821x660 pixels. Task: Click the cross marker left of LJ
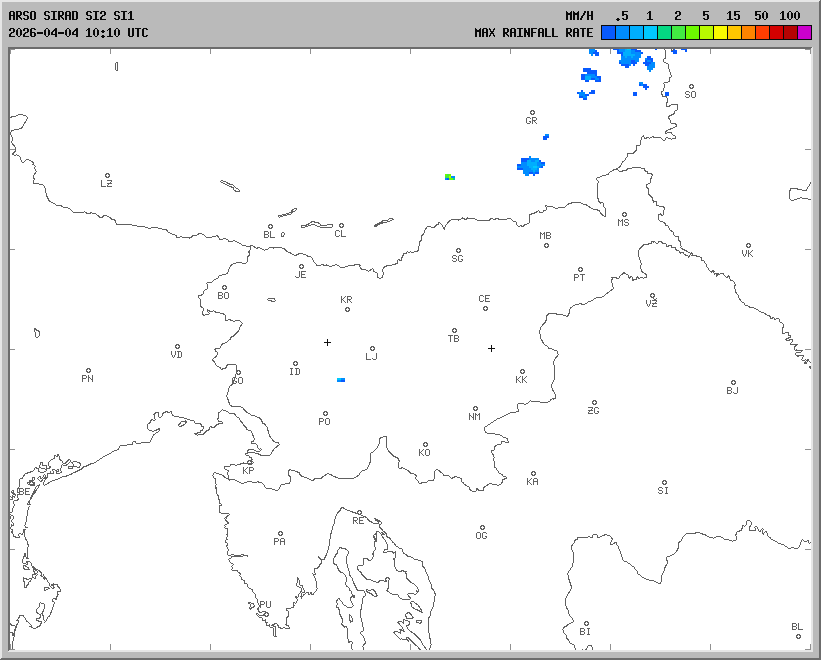click(327, 342)
